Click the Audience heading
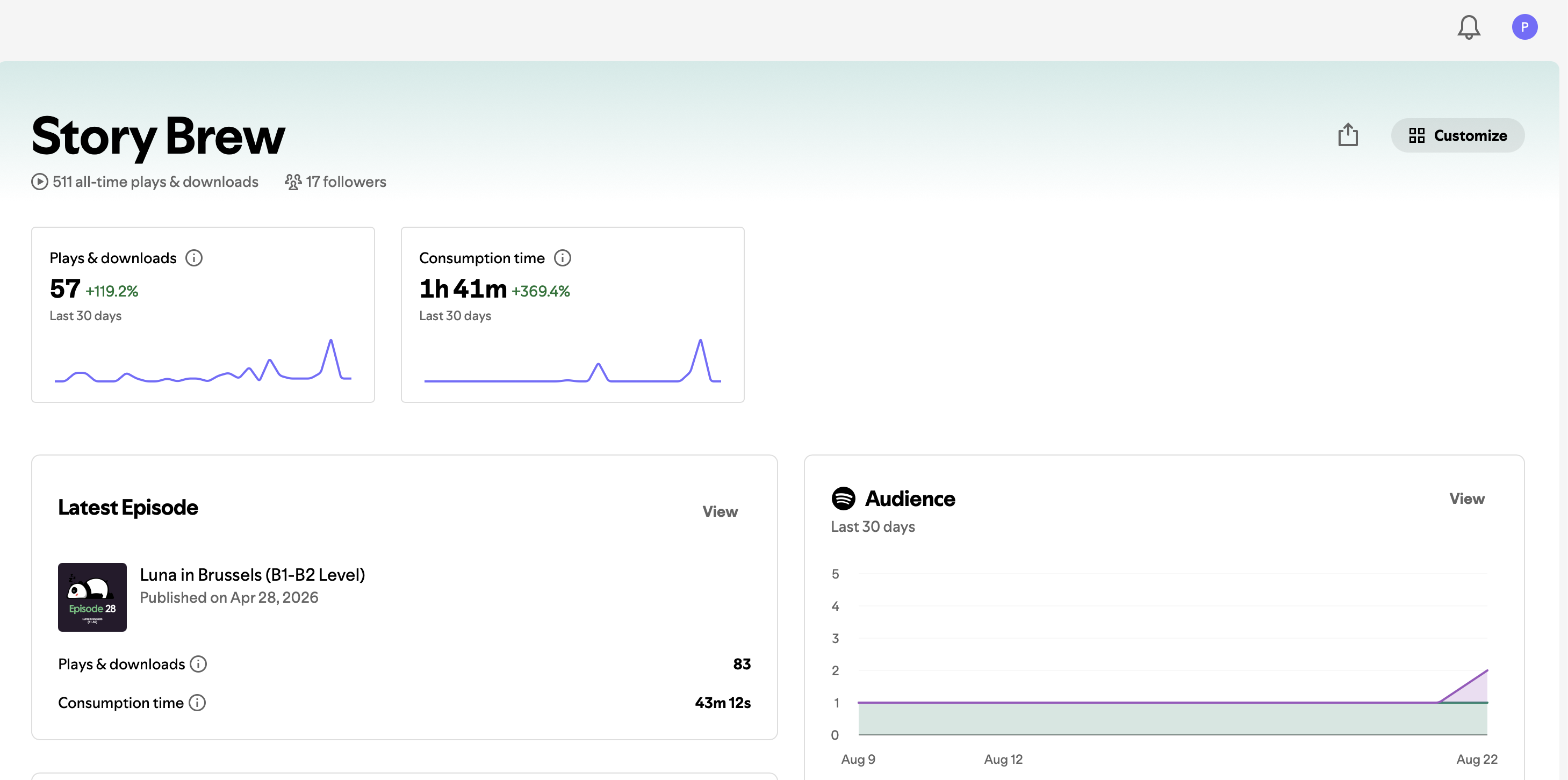 pyautogui.click(x=910, y=499)
